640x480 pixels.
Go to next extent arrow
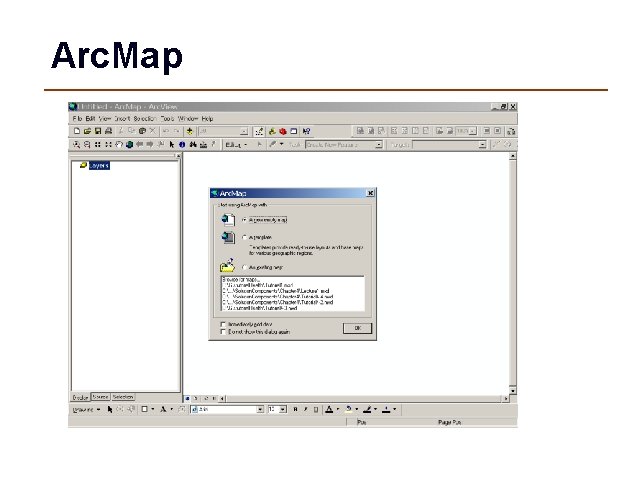(150, 144)
